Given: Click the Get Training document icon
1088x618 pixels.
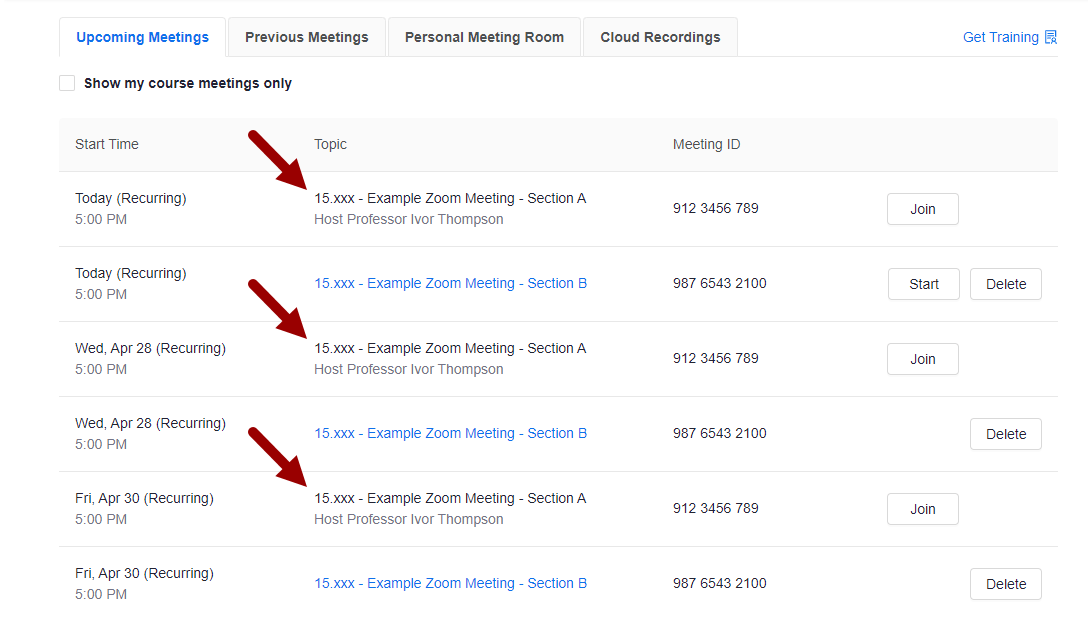Looking at the screenshot, I should [x=1049, y=36].
